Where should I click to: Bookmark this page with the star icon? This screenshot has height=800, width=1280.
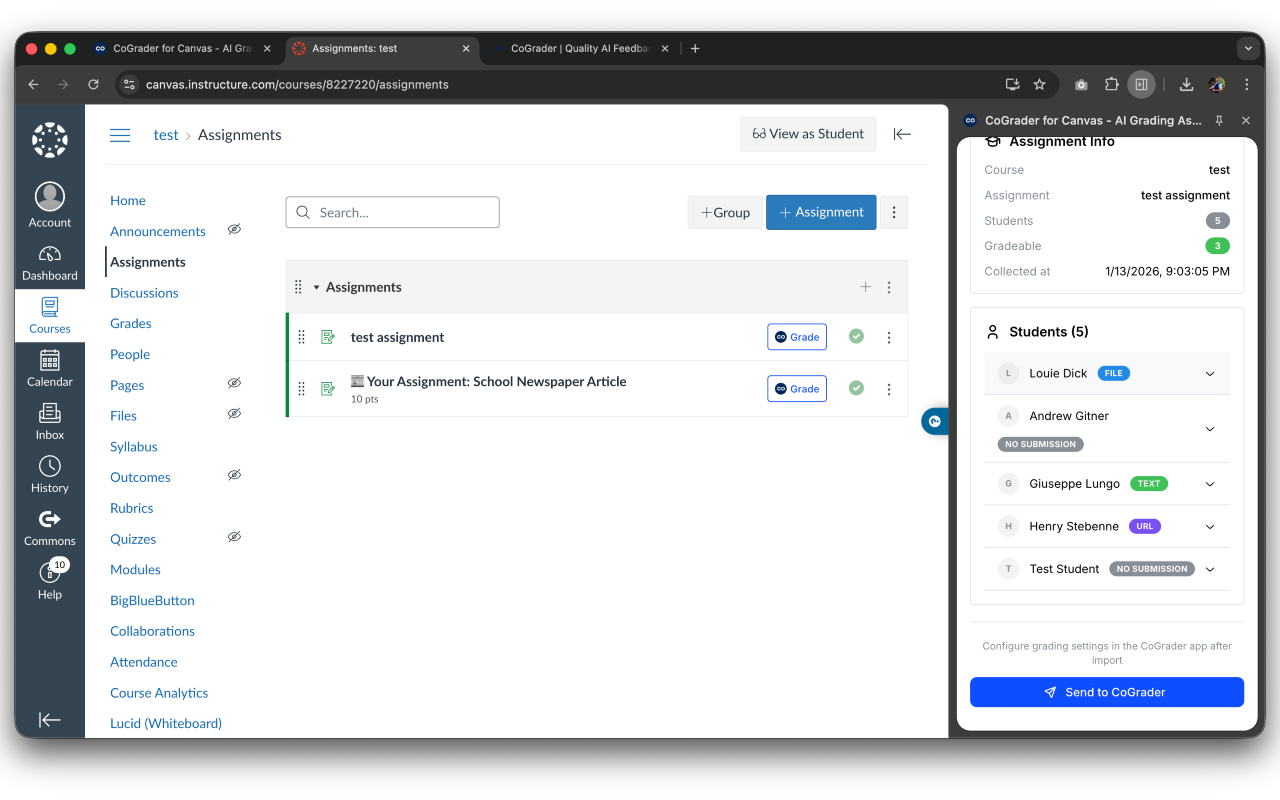click(x=1039, y=85)
